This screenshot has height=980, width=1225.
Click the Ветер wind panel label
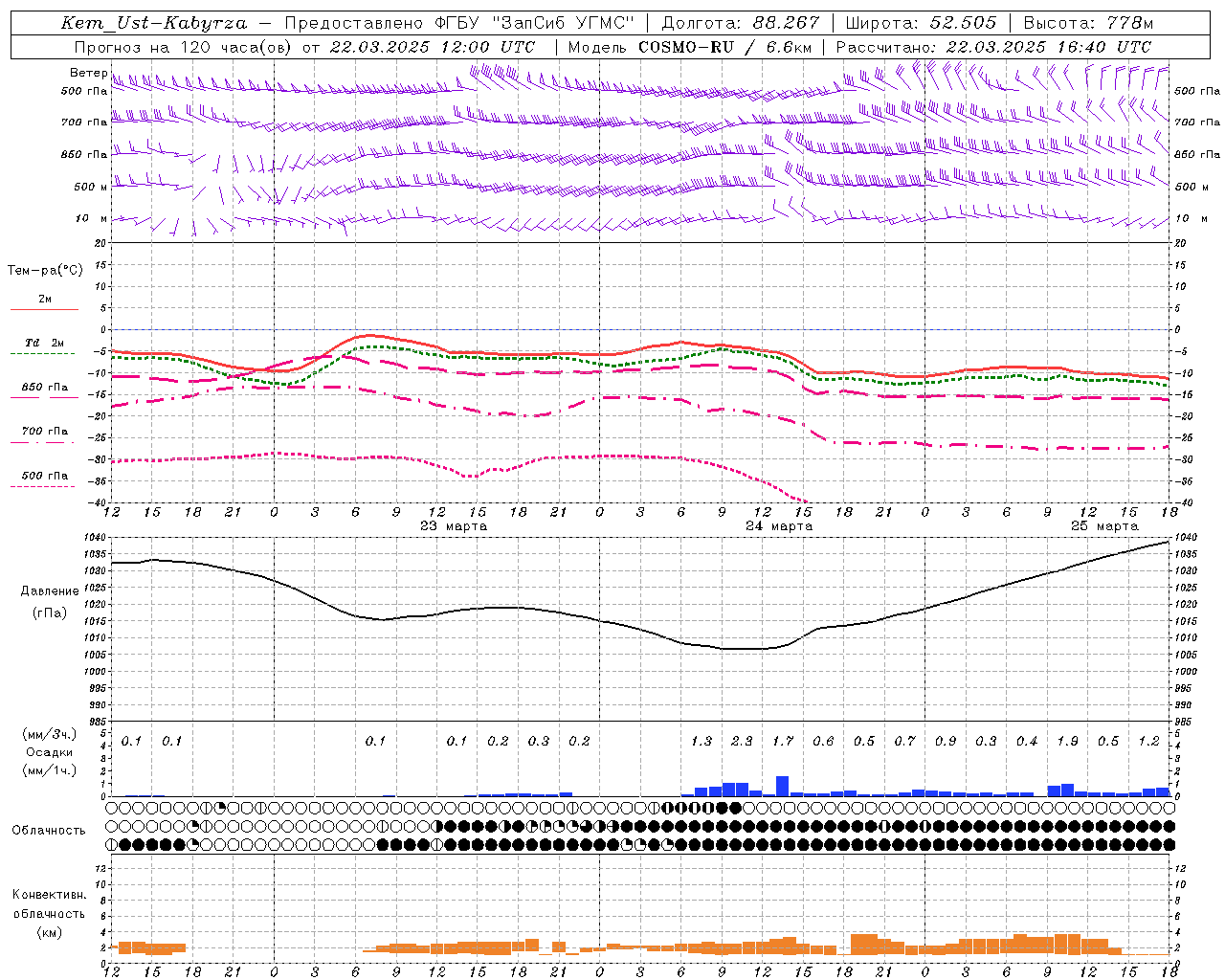click(x=88, y=73)
